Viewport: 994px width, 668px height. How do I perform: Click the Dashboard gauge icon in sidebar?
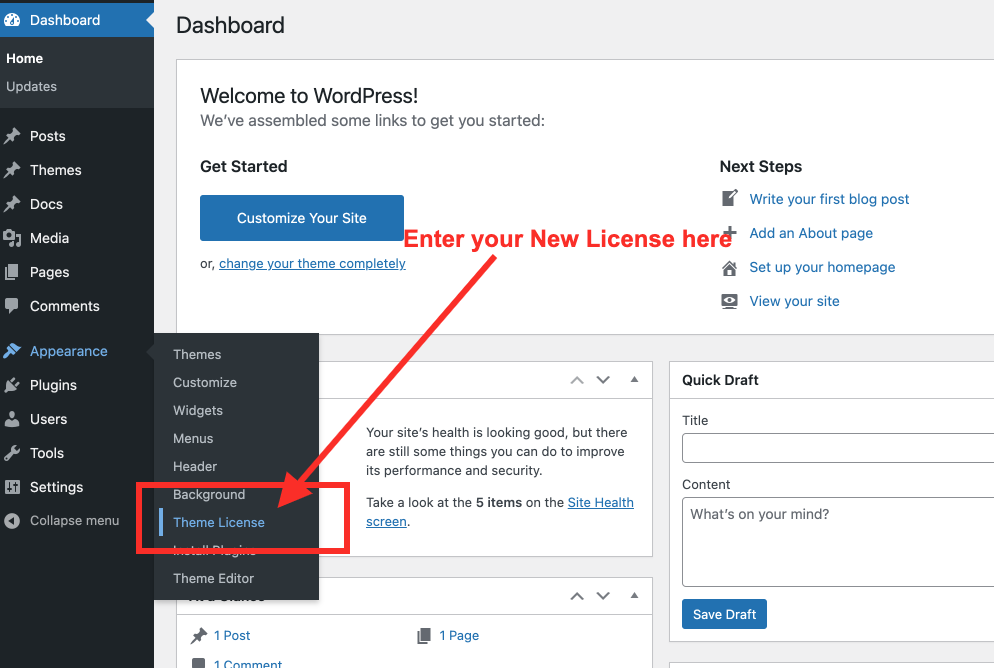click(x=11, y=20)
